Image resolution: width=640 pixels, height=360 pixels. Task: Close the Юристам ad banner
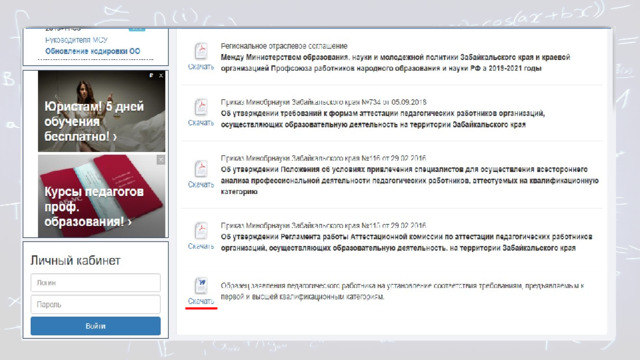tap(161, 76)
